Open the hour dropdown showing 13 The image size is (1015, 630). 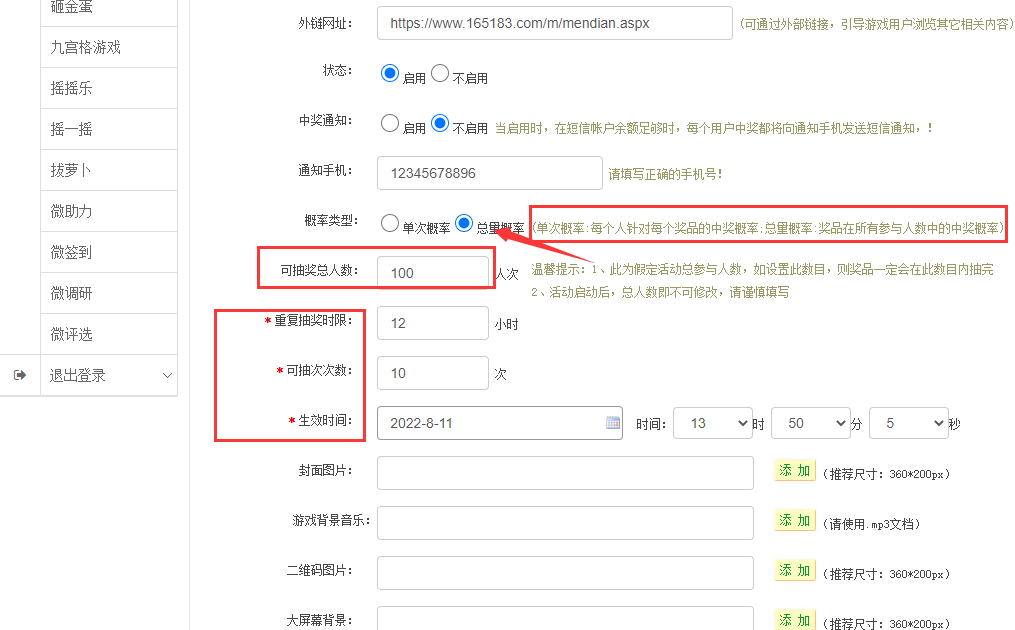point(712,423)
